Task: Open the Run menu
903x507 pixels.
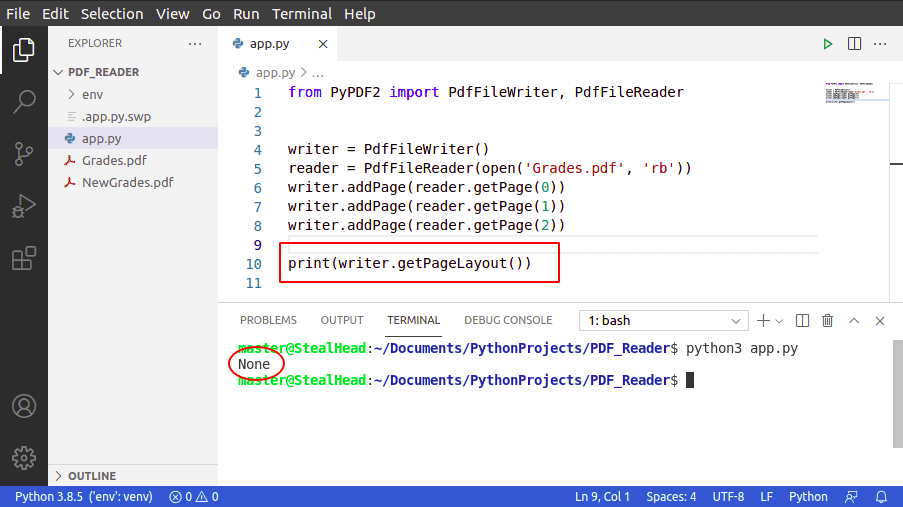Action: tap(246, 13)
